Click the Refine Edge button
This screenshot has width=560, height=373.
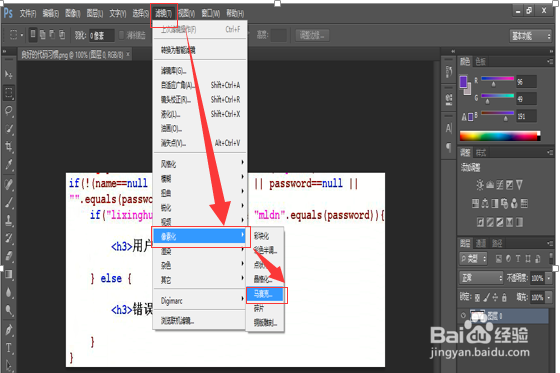point(312,35)
